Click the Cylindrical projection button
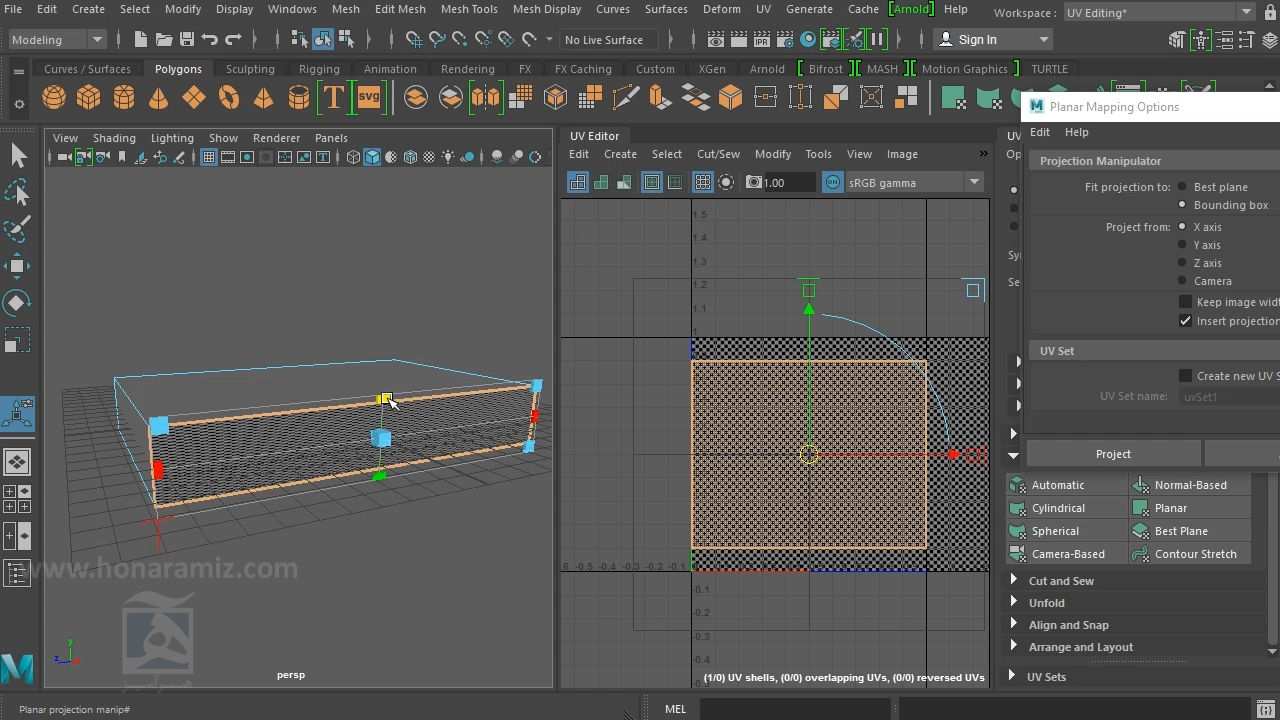Viewport: 1280px width, 720px height. [x=1067, y=508]
